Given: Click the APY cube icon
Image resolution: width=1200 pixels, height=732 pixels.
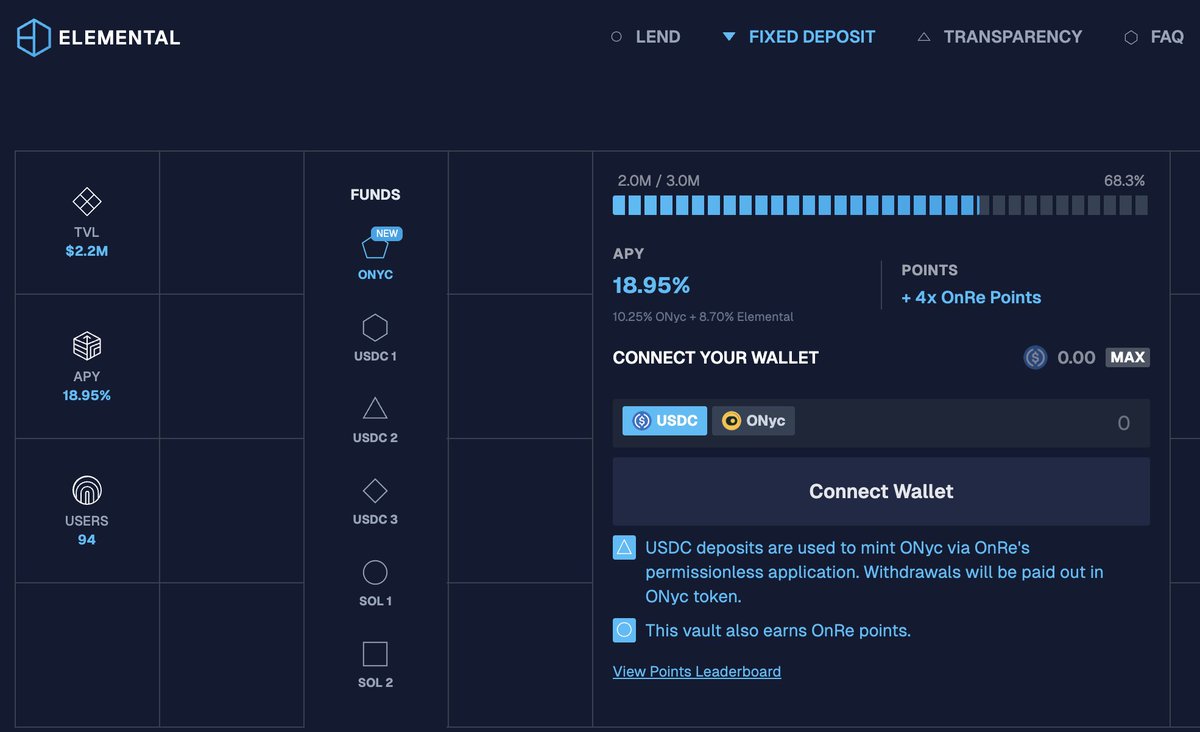Looking at the screenshot, I should coord(87,346).
